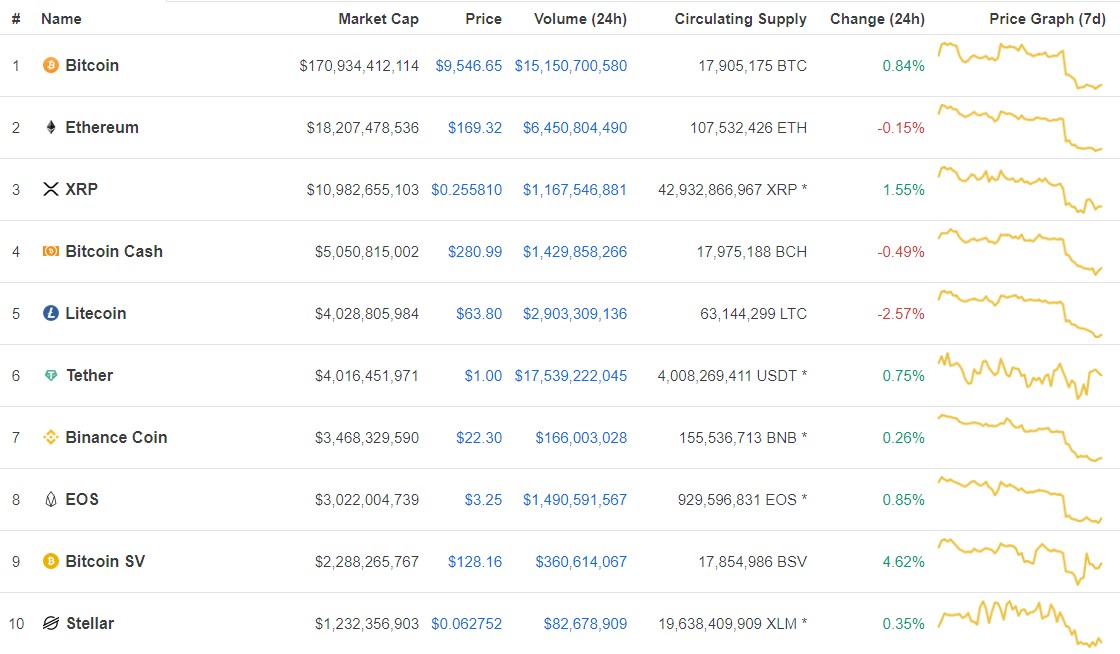Open Tether volume $17,539,222,045 link
The width and height of the screenshot is (1120, 654).
coord(570,375)
